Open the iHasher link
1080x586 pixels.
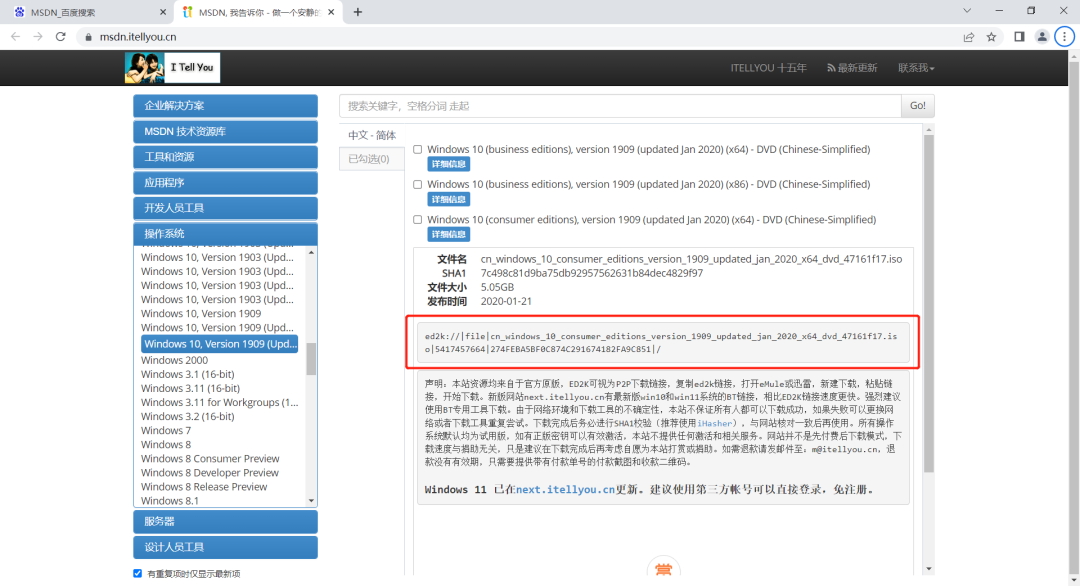pyautogui.click(x=714, y=423)
